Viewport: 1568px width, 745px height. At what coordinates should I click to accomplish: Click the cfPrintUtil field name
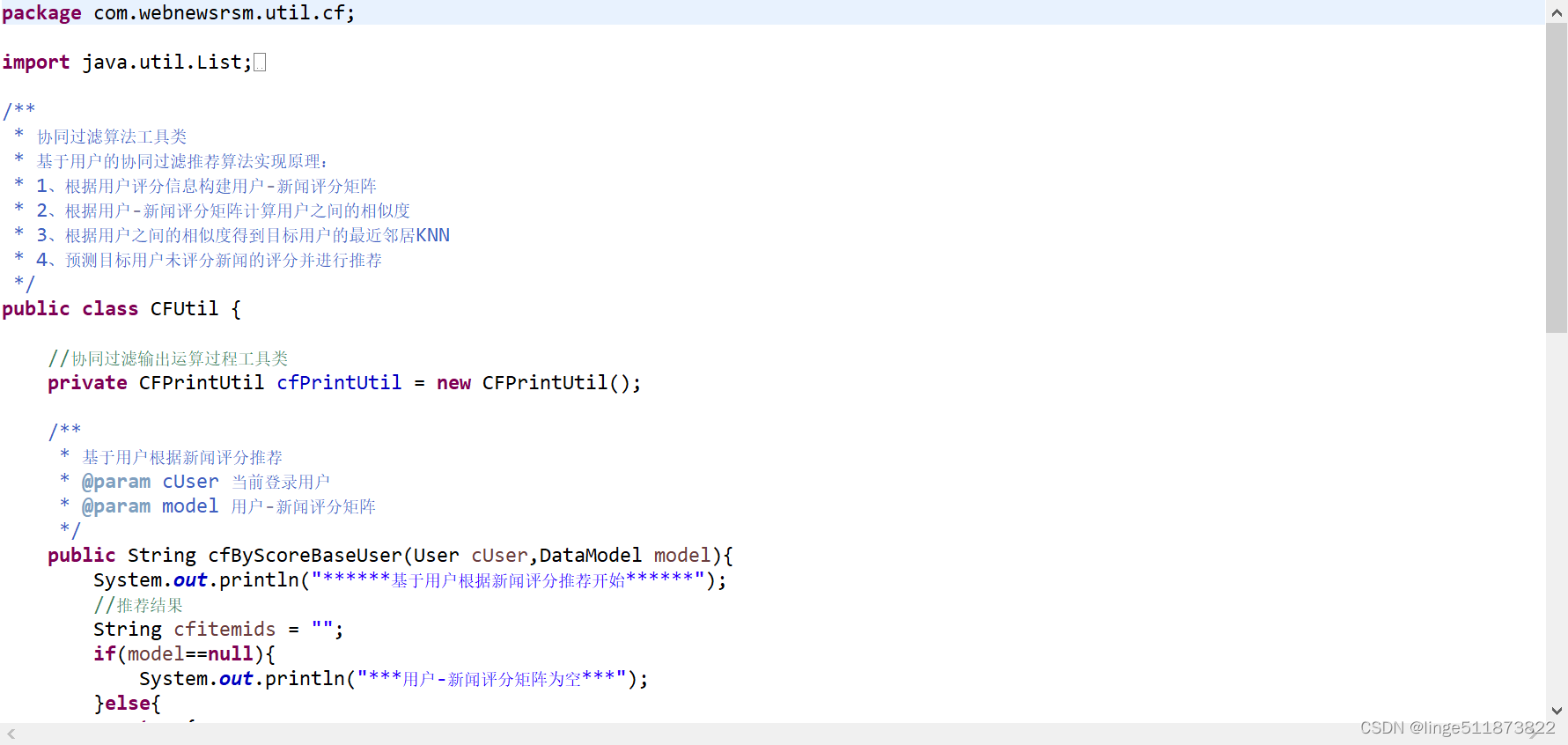pos(339,383)
